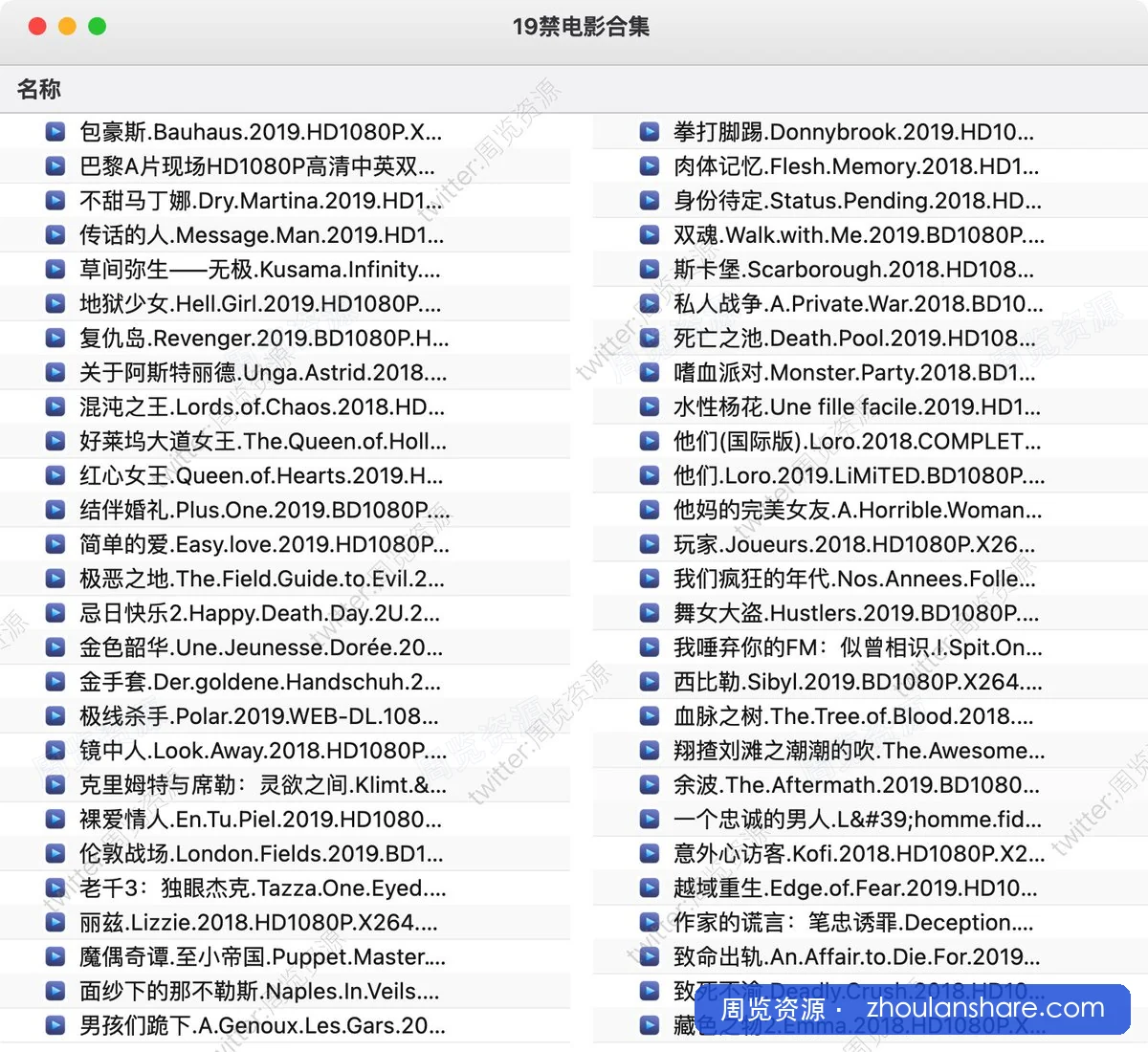Click the video icon next to 关于阿斯特丽德.Unga.Astrid
1148x1052 pixels.
coord(55,373)
